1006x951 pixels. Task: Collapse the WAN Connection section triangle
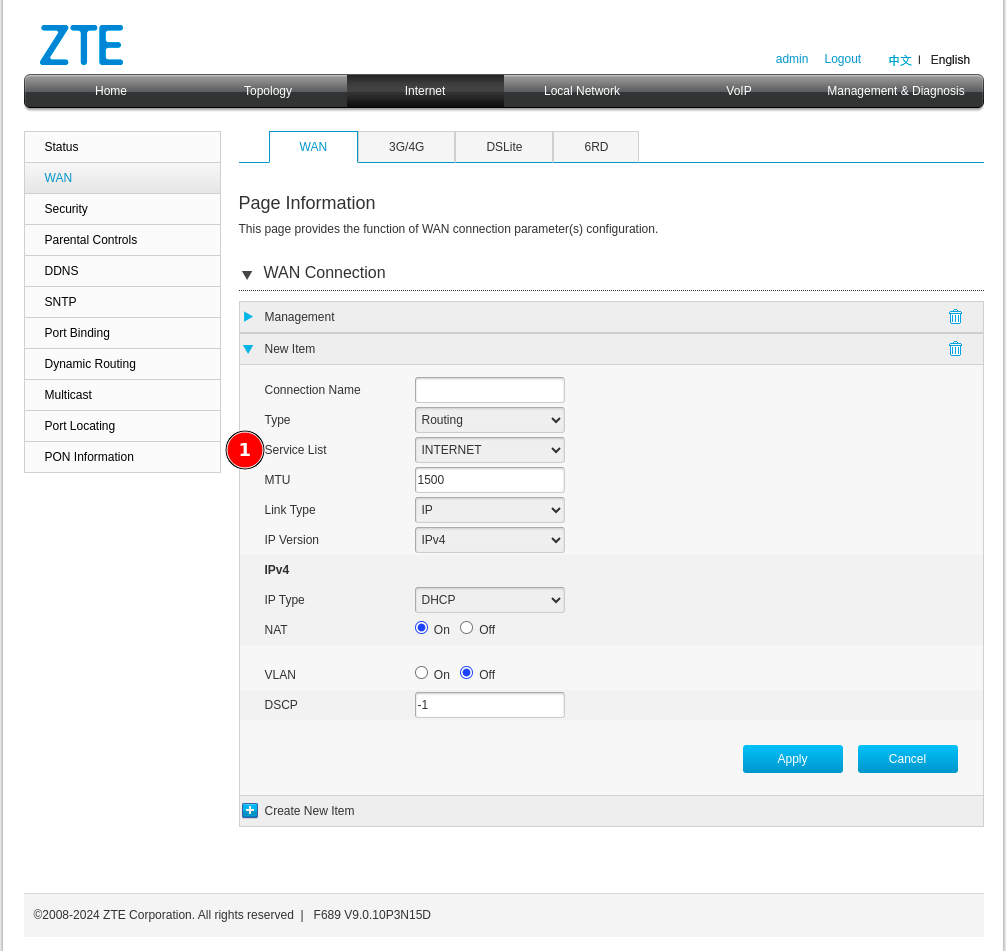click(x=247, y=275)
